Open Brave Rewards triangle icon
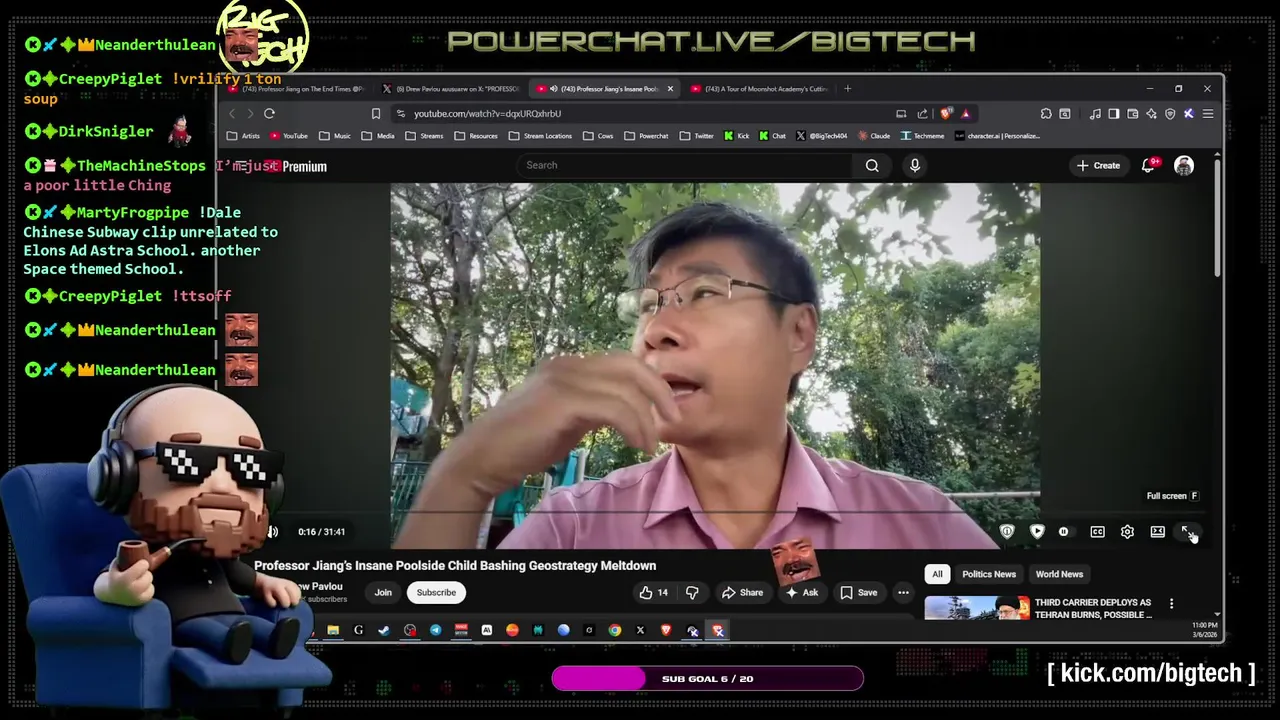The height and width of the screenshot is (720, 1280). [965, 114]
